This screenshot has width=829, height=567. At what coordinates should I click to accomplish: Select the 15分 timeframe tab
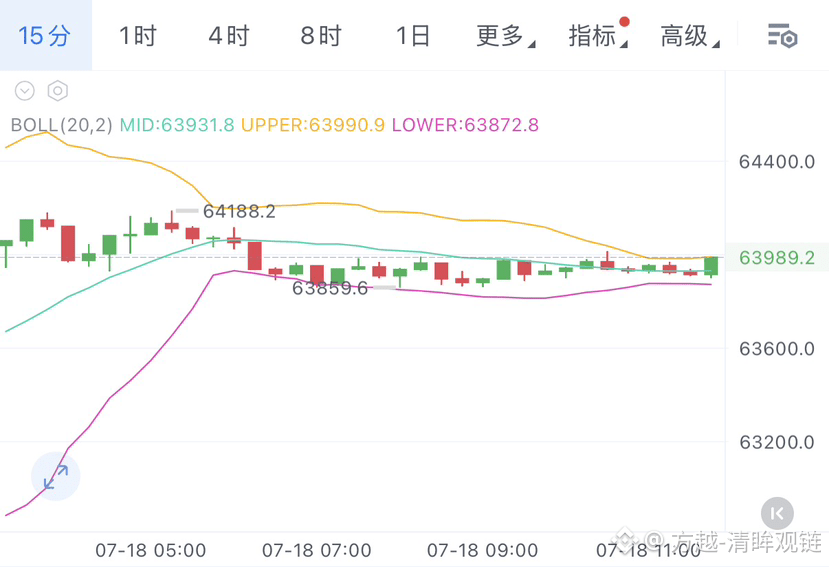point(45,36)
